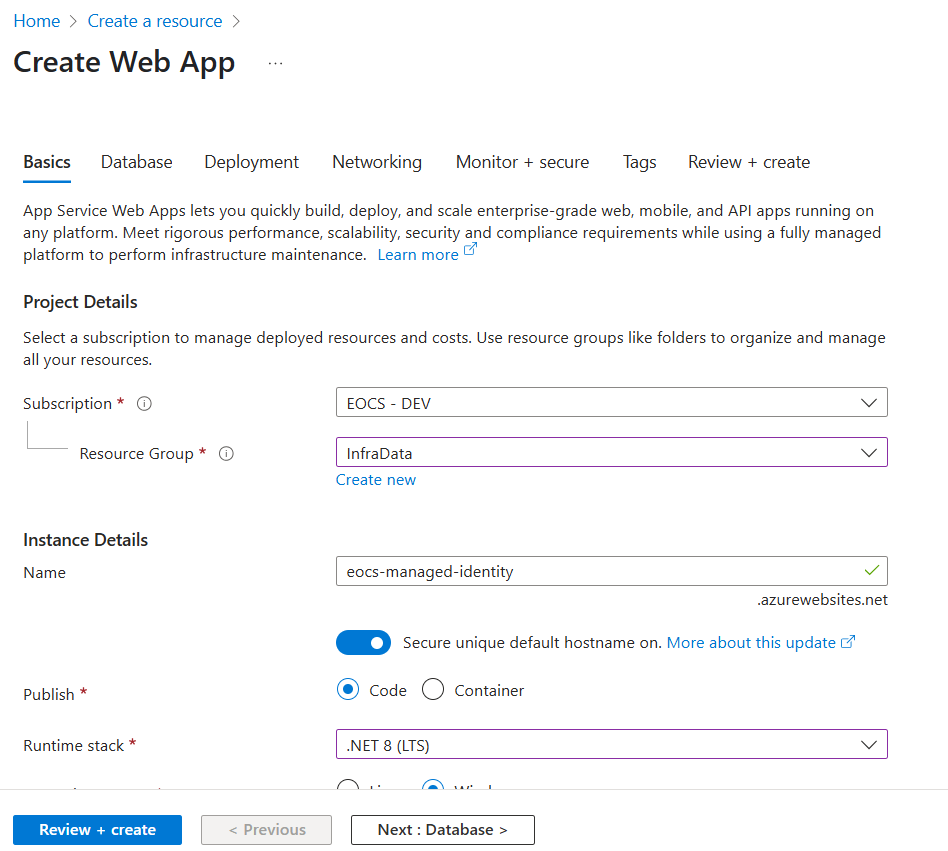
Task: Go to the Networking tab
Action: point(377,162)
